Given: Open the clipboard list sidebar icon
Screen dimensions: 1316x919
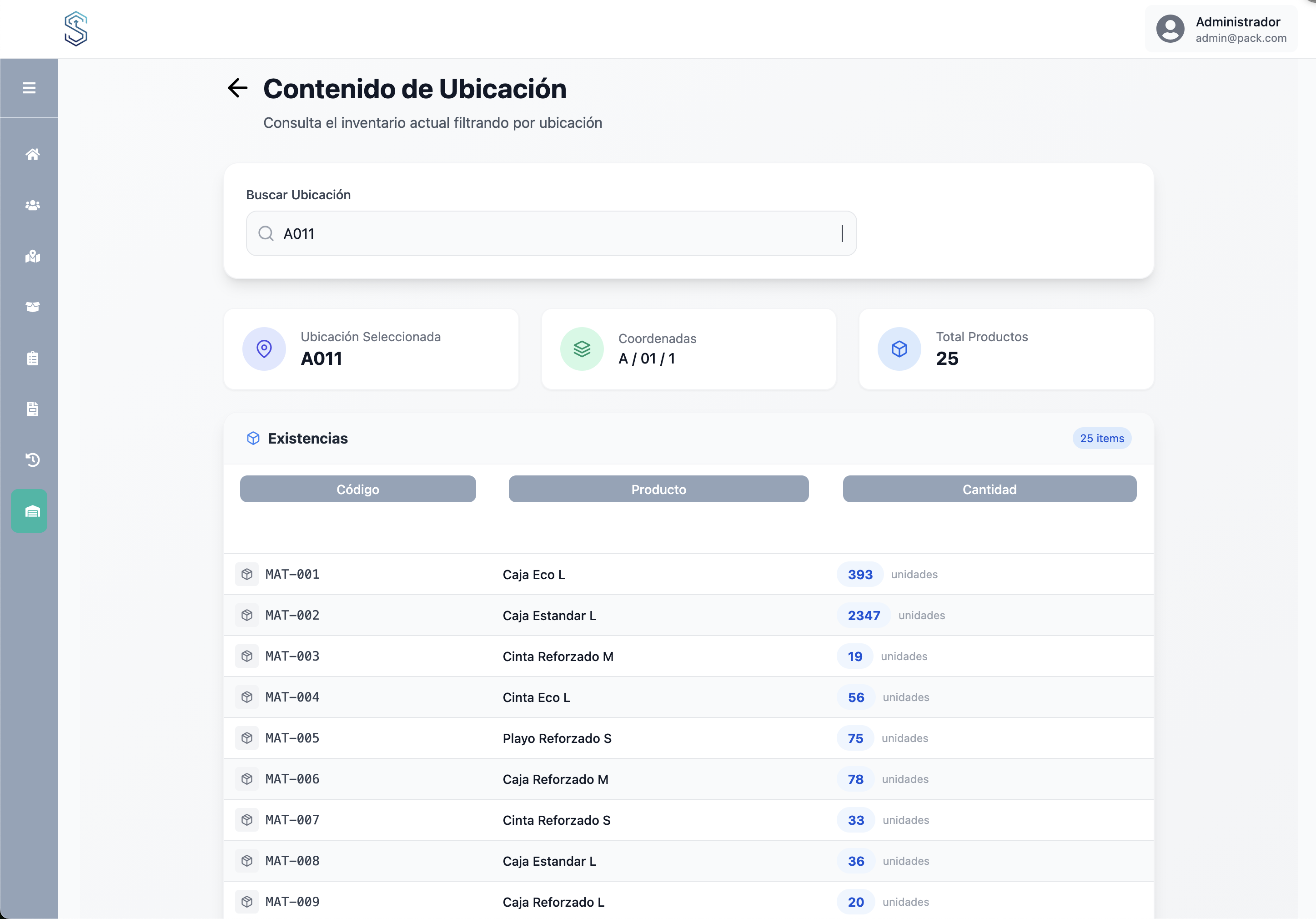Looking at the screenshot, I should pyautogui.click(x=33, y=359).
